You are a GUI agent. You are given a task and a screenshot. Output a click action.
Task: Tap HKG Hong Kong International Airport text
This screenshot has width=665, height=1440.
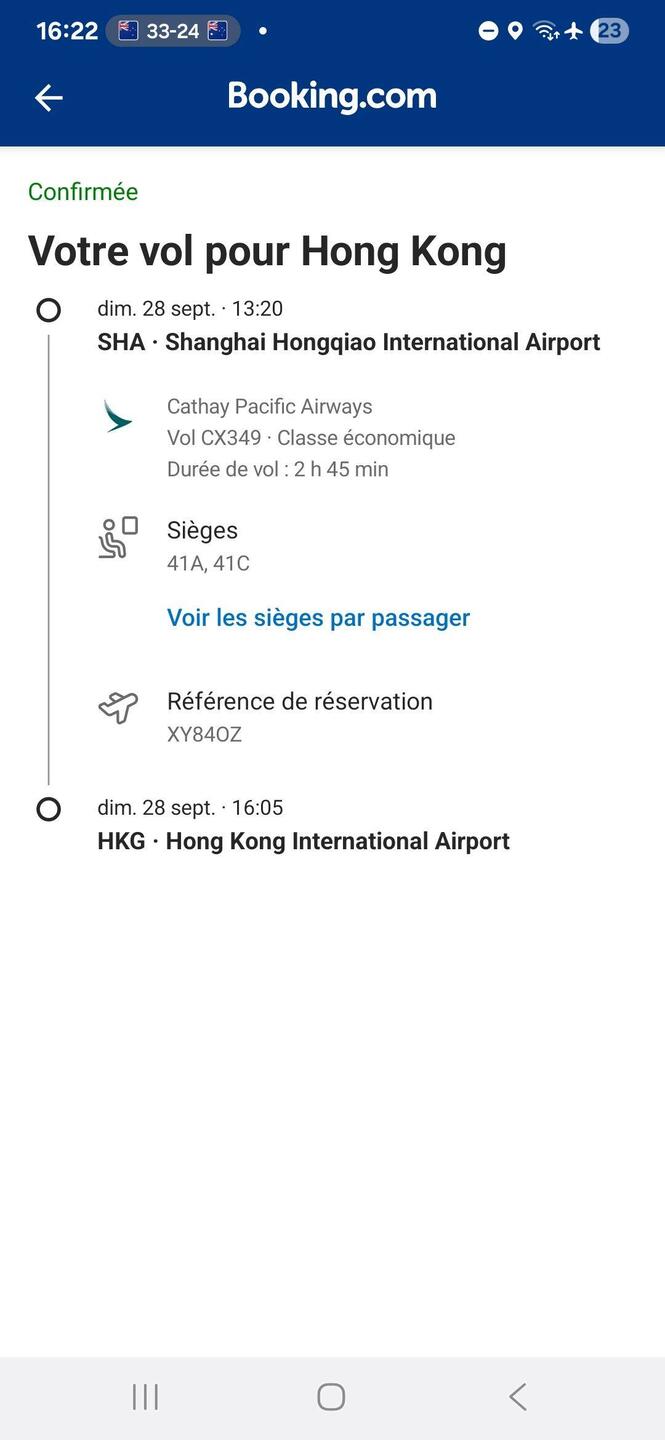click(x=303, y=841)
